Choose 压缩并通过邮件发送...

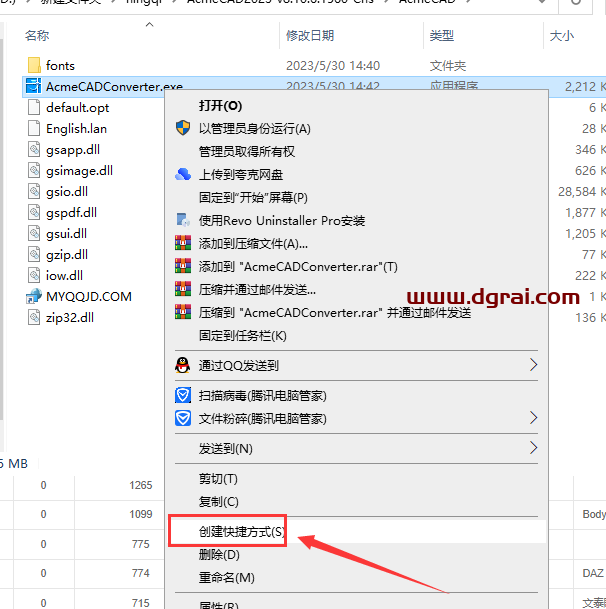tap(257, 290)
